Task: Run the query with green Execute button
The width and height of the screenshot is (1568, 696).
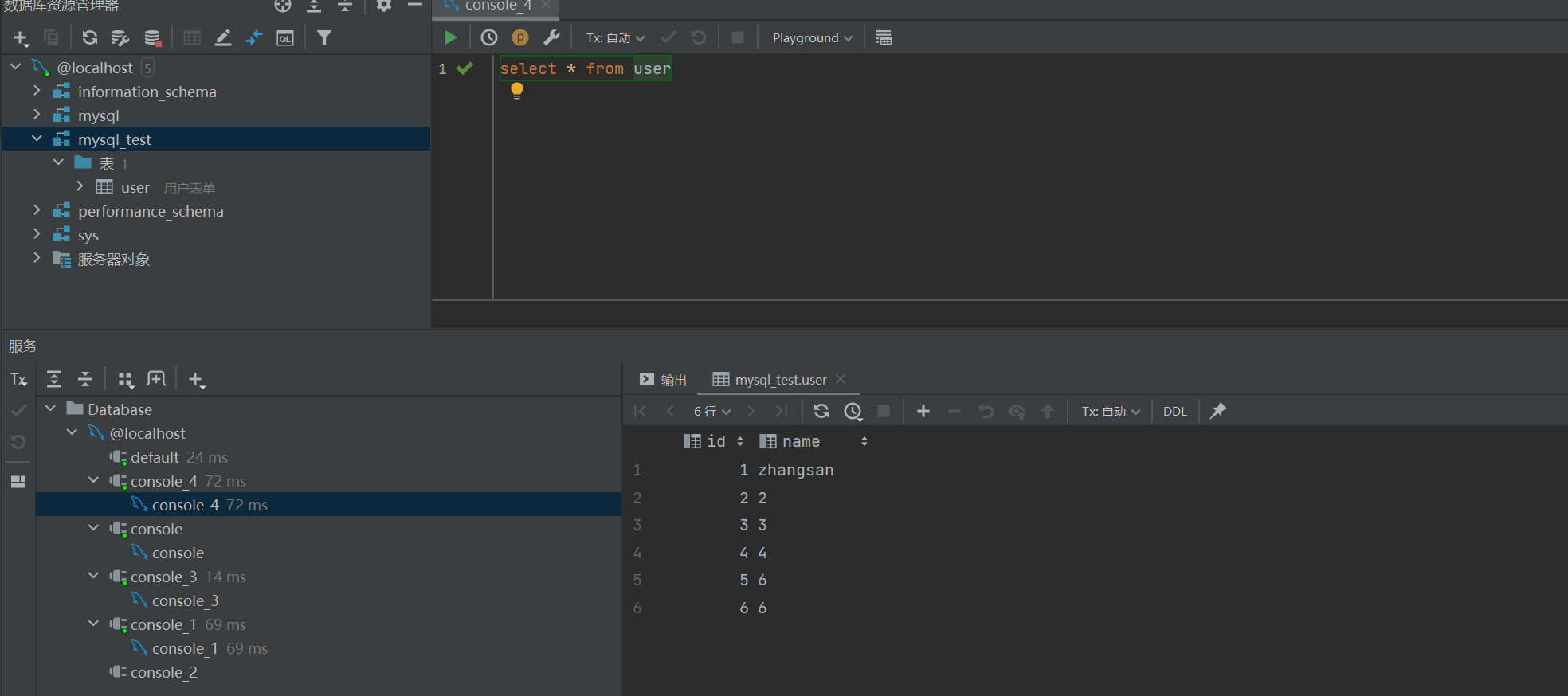Action: click(450, 37)
